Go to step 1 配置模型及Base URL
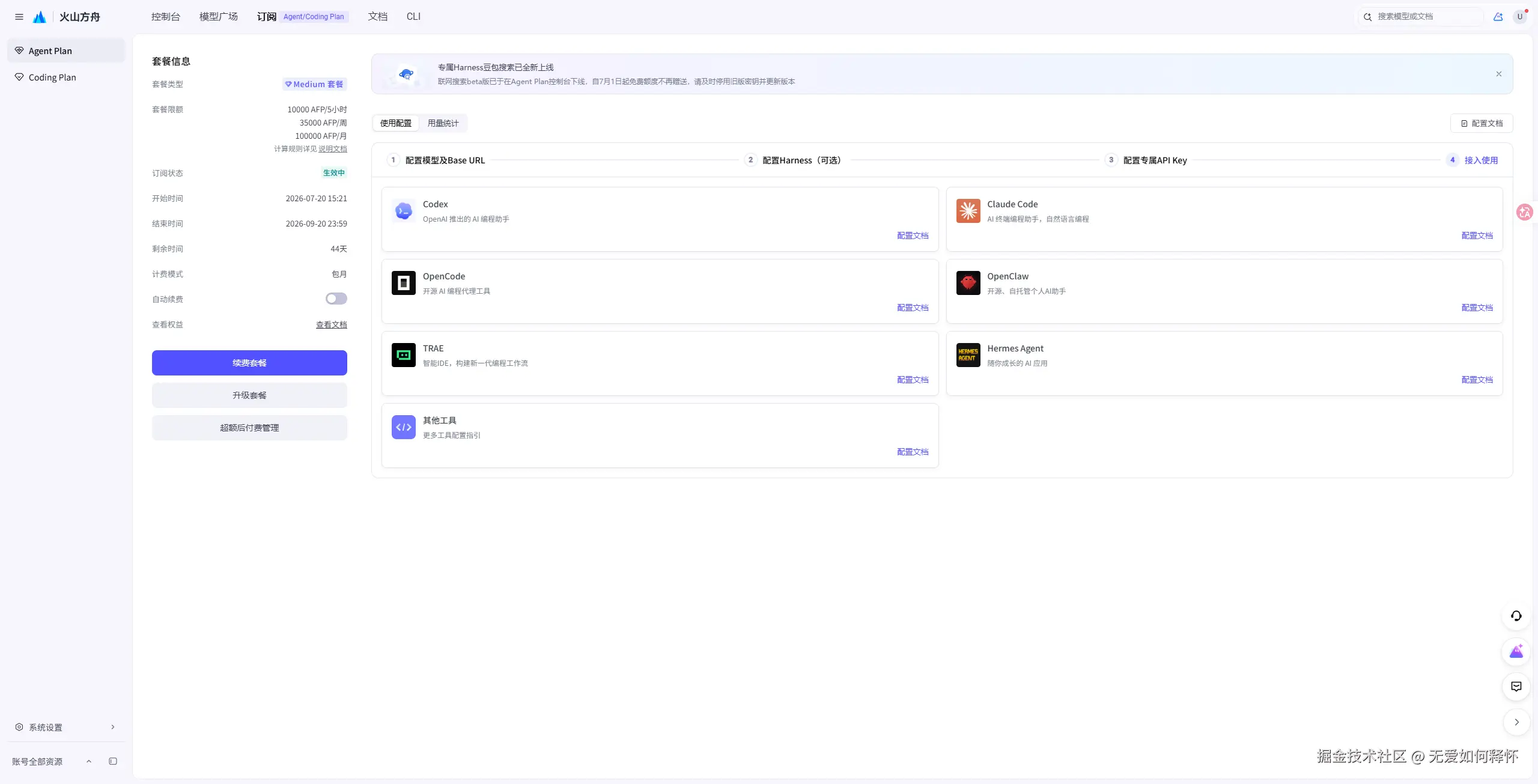Viewport: 1538px width, 784px height. tap(436, 160)
